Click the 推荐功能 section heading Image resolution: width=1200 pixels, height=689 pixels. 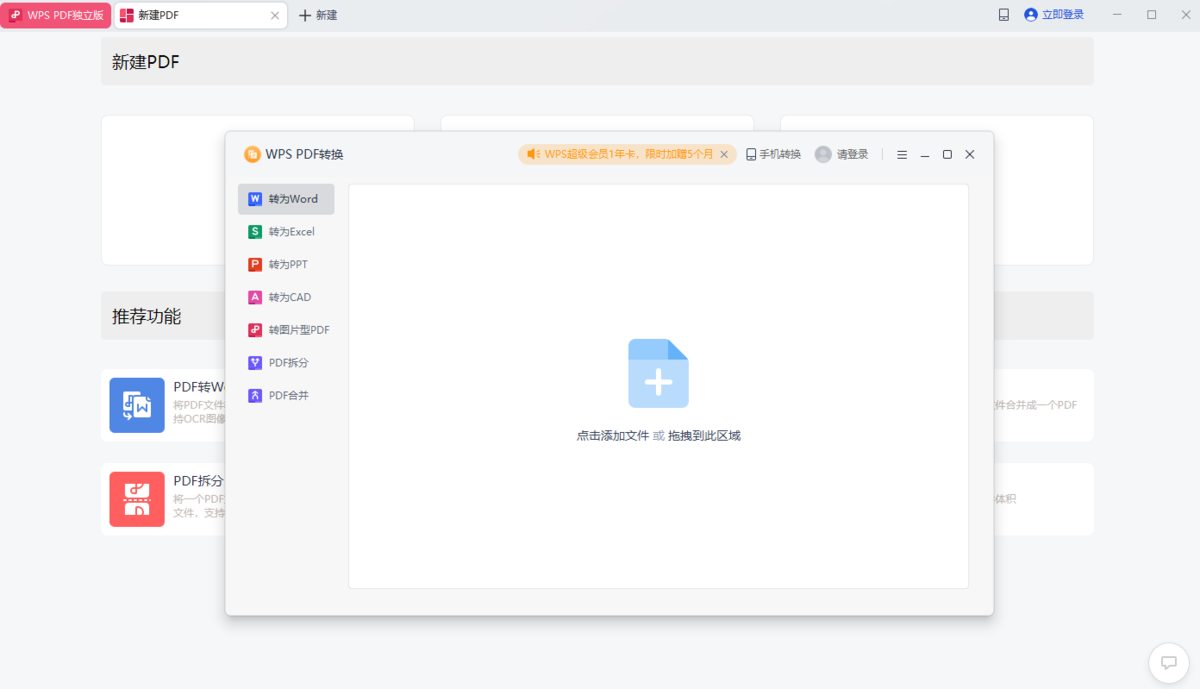147,317
